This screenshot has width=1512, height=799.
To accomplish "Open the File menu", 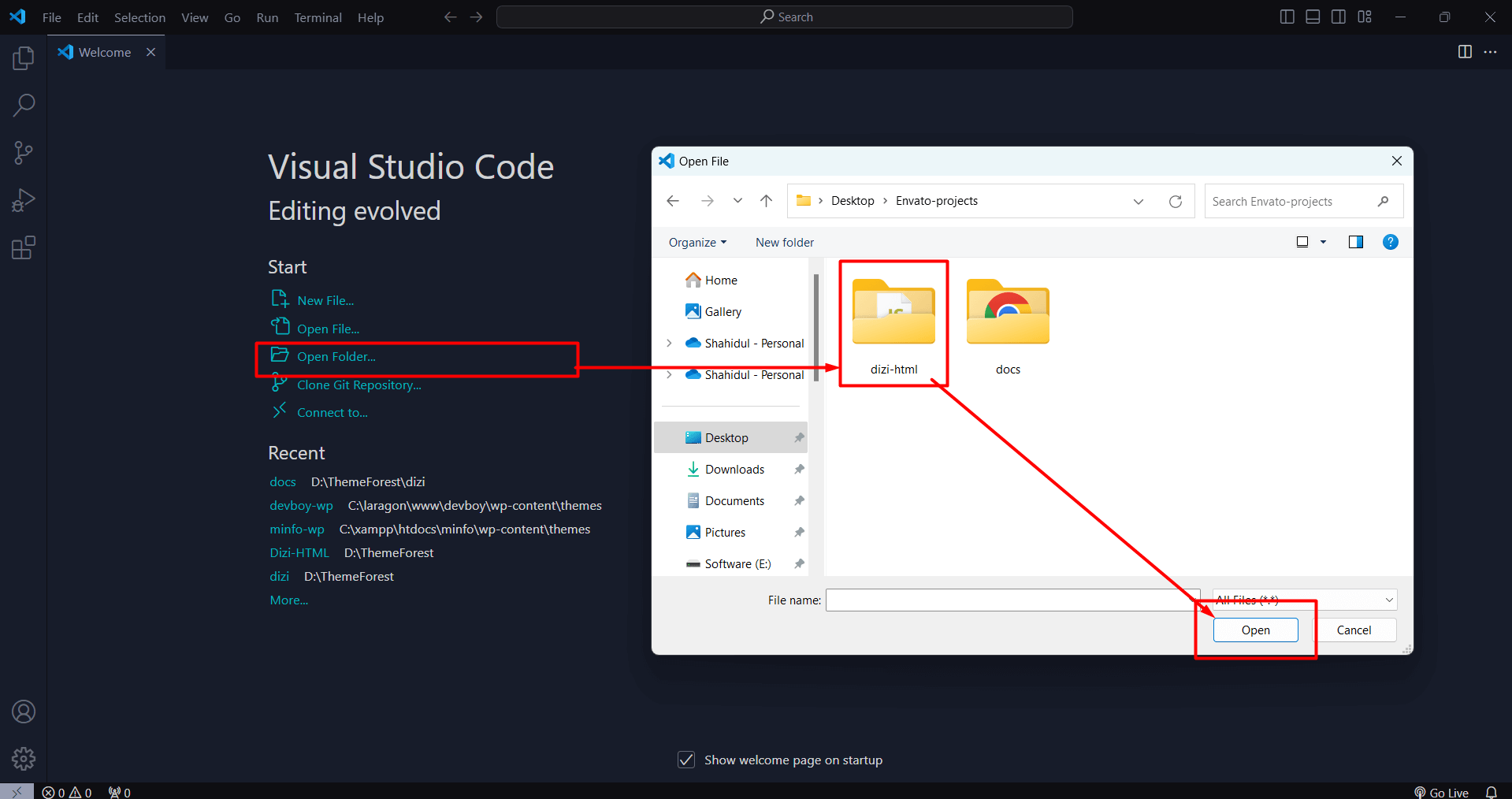I will (51, 17).
